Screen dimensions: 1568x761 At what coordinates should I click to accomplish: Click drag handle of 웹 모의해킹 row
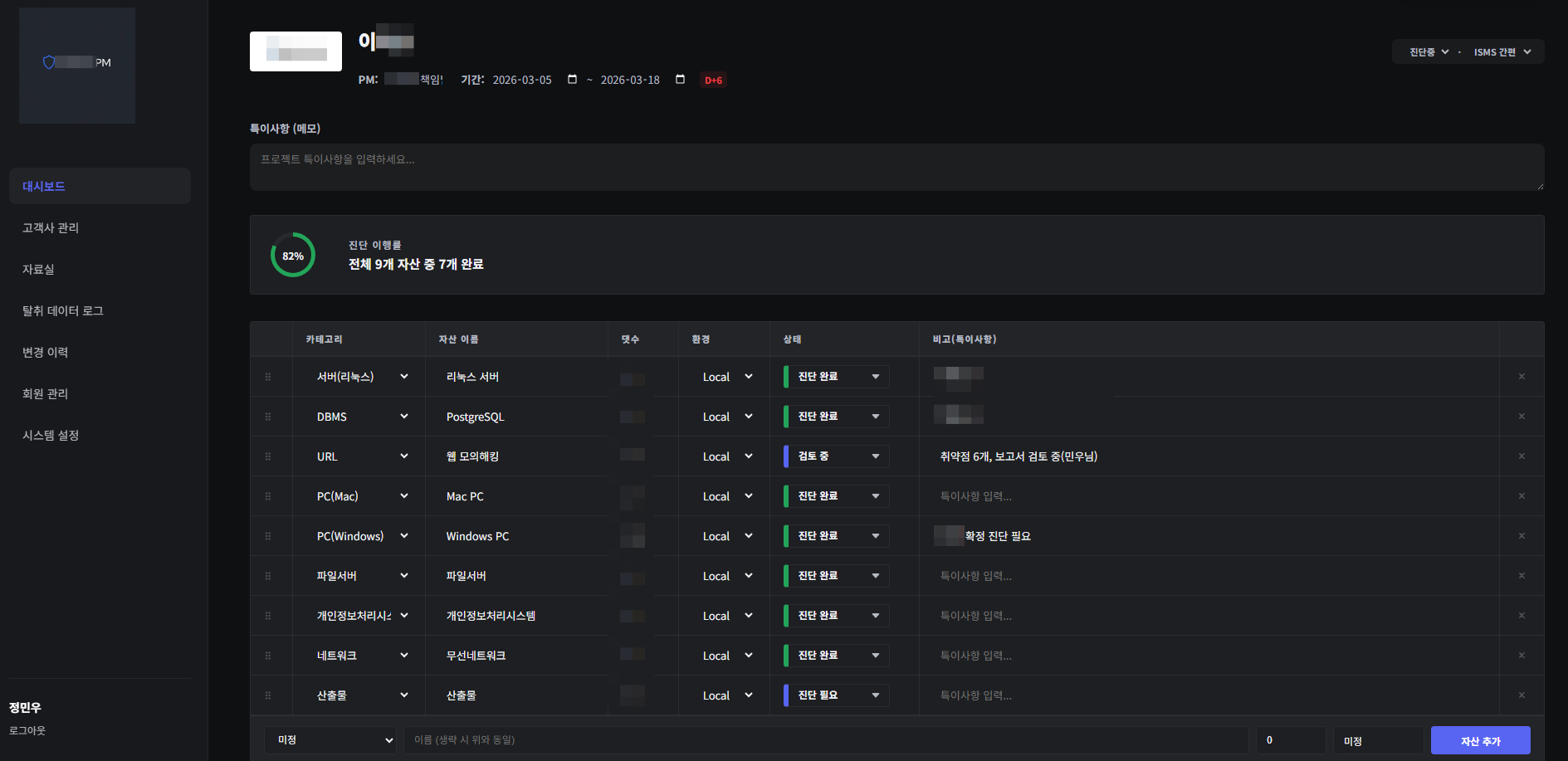tap(268, 456)
